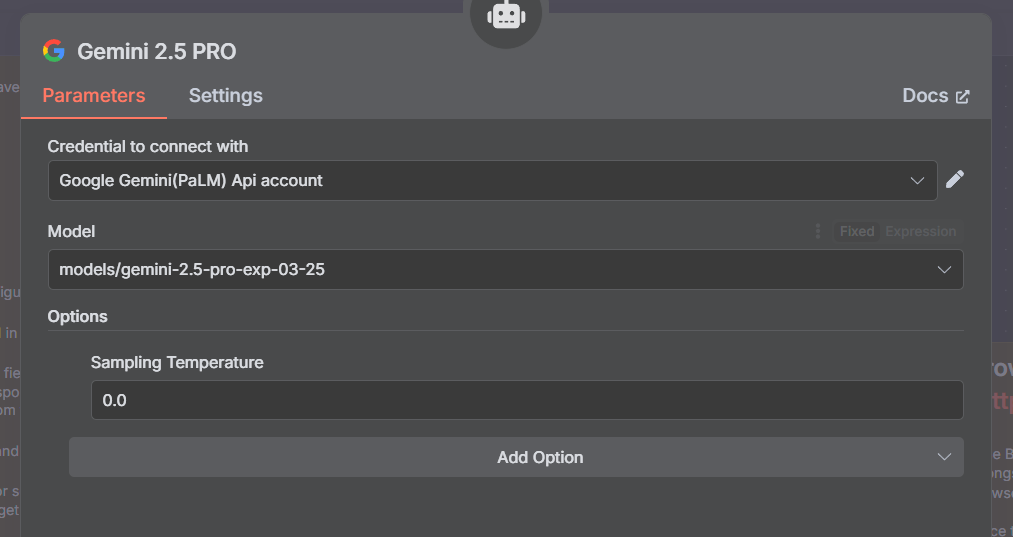Click the external link icon beside Docs

(x=963, y=97)
